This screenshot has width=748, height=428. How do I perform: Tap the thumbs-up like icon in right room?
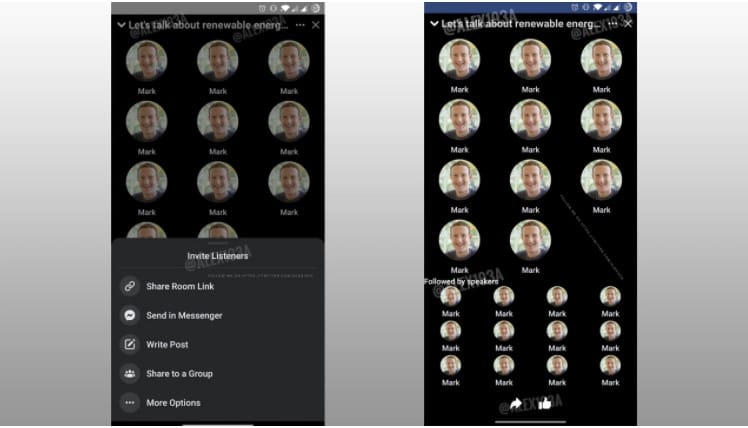pyautogui.click(x=544, y=404)
